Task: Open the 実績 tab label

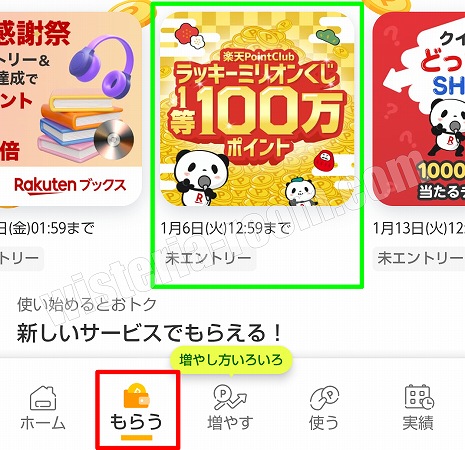Action: 418,423
